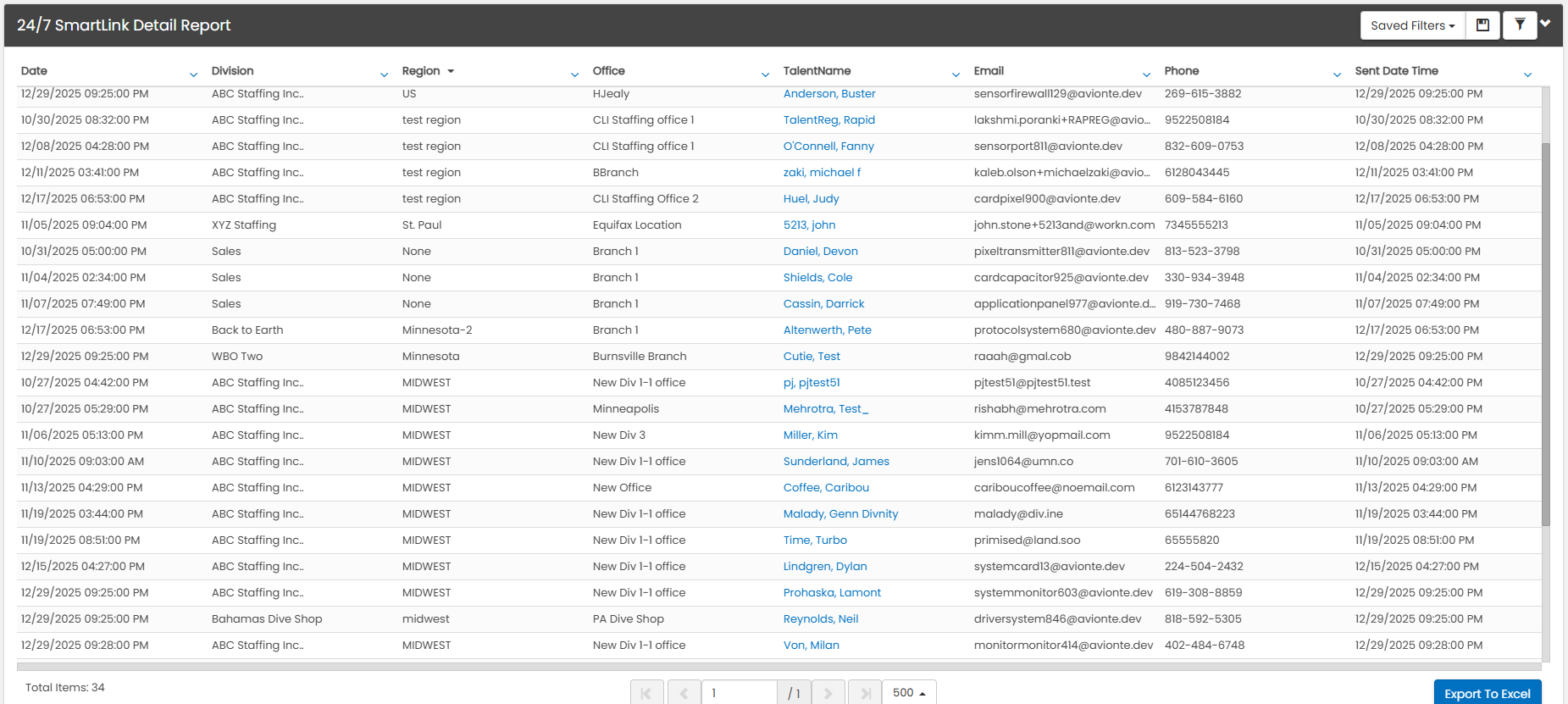Screen dimensions: 1568x704
Task: Open talent link Coffee, Caribou
Action: [x=826, y=488]
